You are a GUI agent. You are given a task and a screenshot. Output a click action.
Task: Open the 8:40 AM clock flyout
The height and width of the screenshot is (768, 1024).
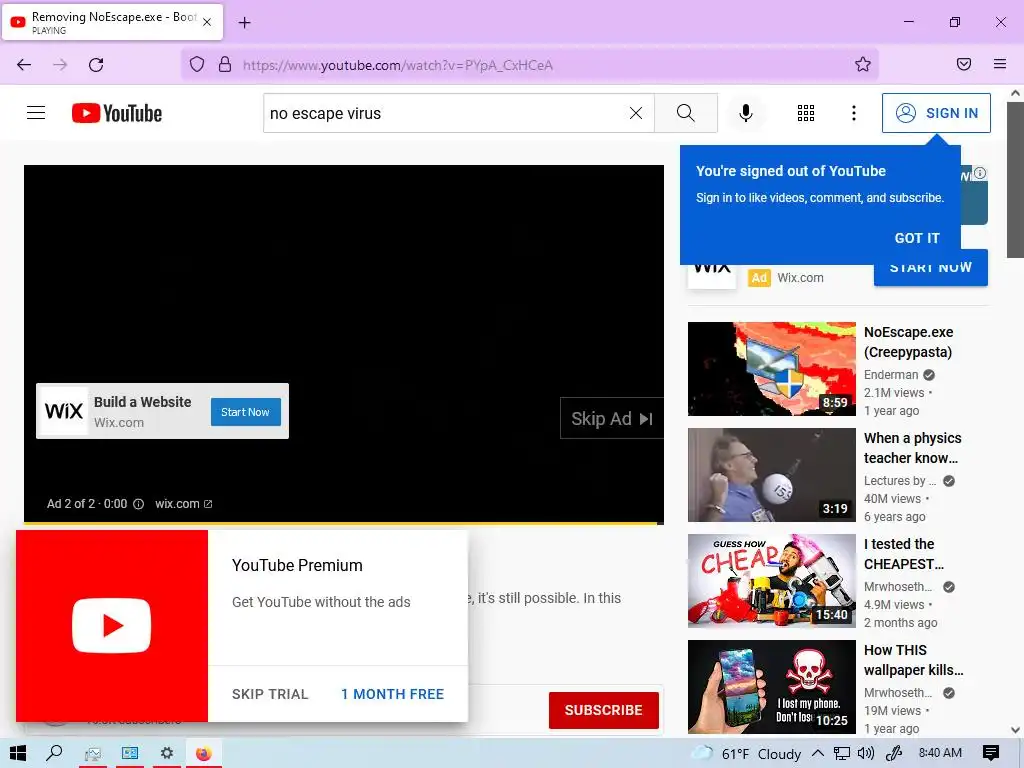pyautogui.click(x=940, y=753)
